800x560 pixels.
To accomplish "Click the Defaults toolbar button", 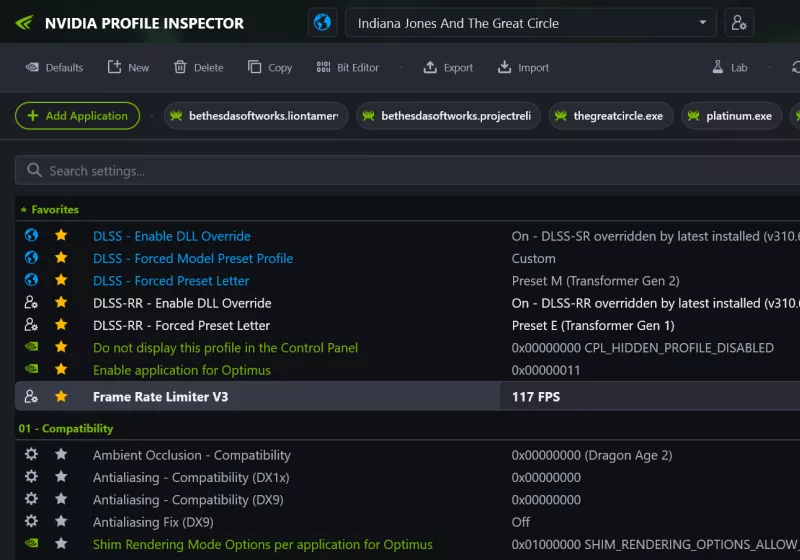I will point(54,67).
